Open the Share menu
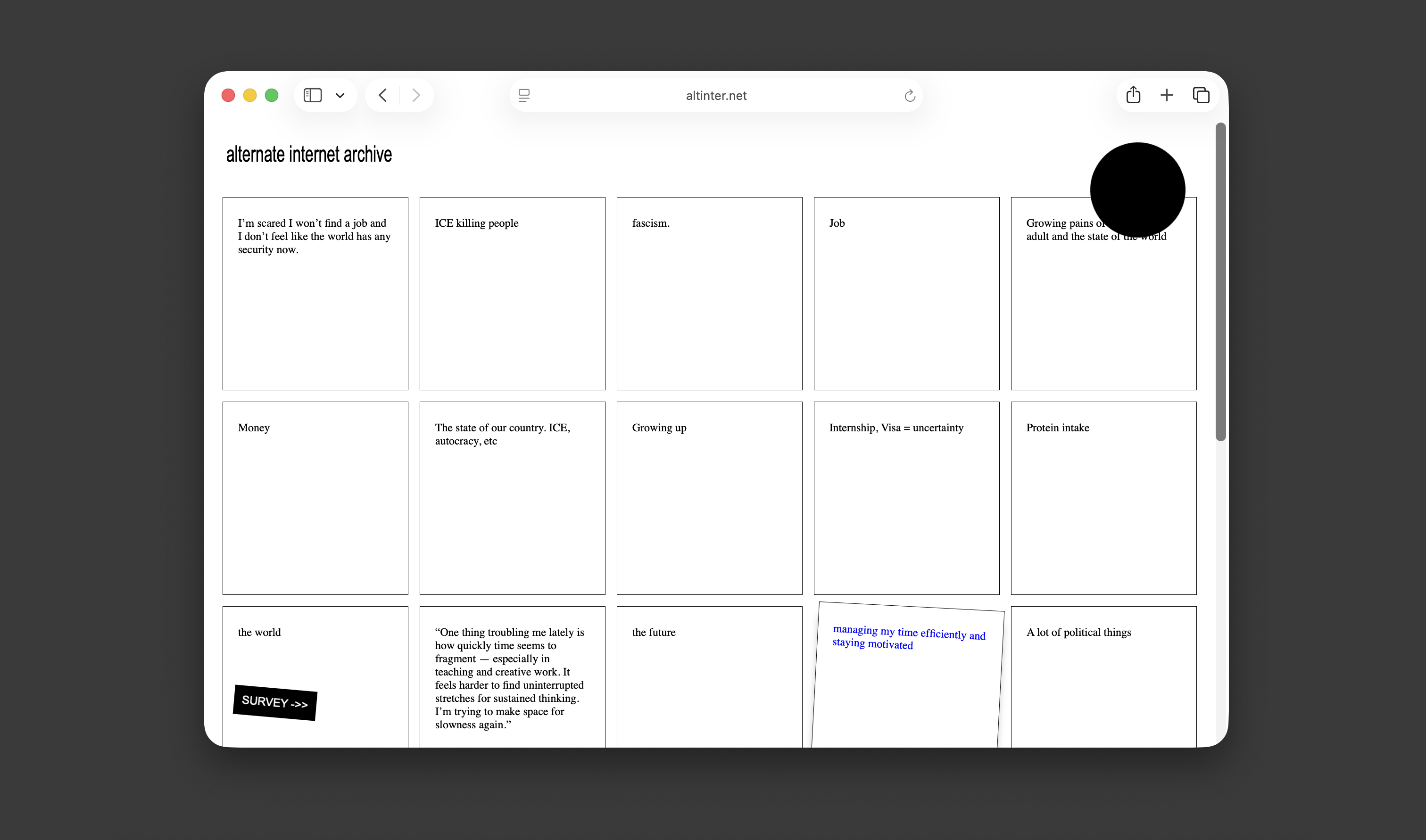This screenshot has height=840, width=1426. pyautogui.click(x=1133, y=95)
